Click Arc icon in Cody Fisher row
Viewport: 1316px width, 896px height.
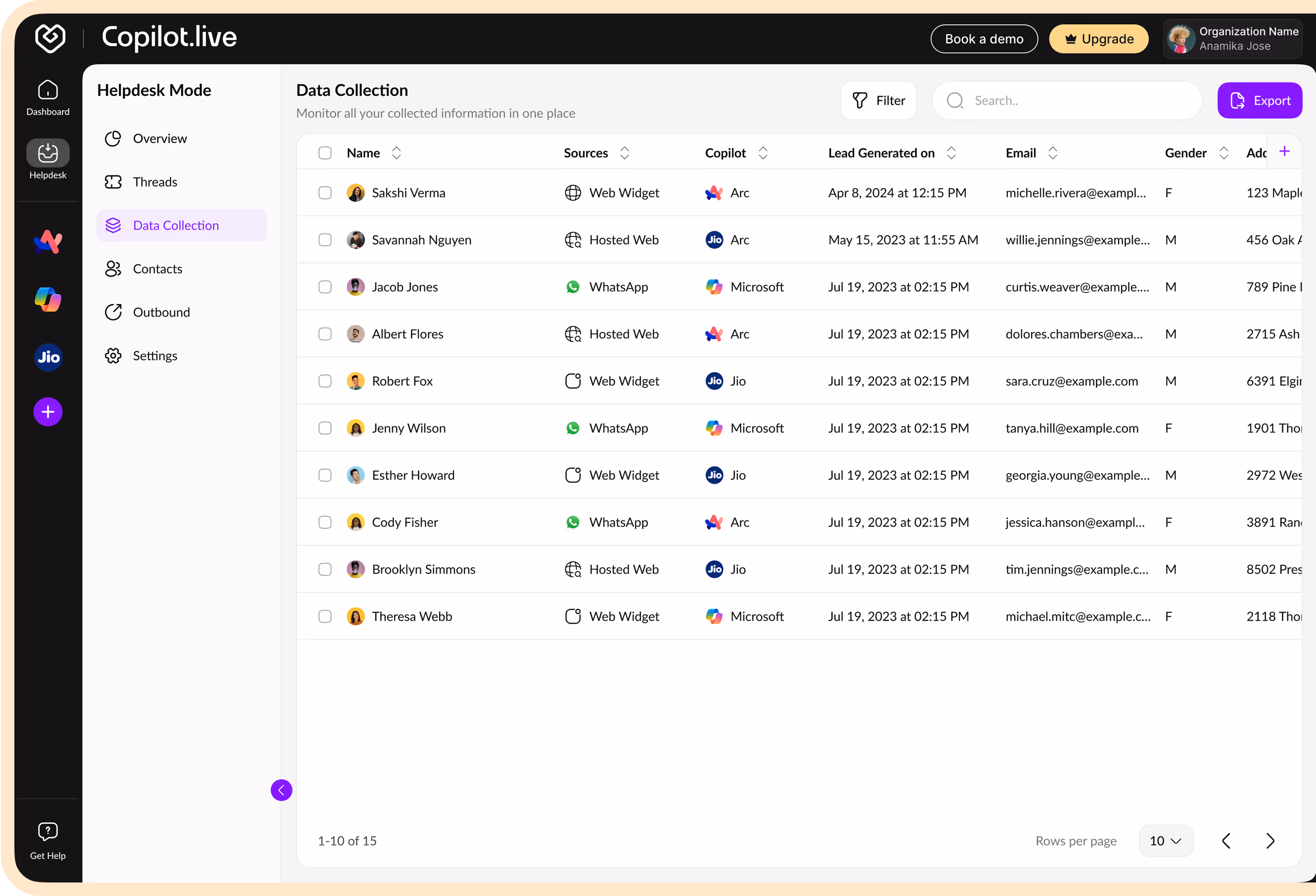[x=714, y=522]
